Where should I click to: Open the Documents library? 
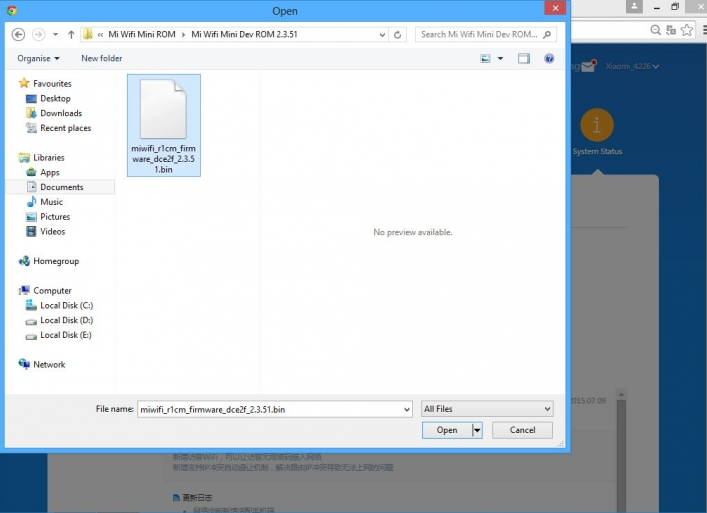[x=55, y=187]
